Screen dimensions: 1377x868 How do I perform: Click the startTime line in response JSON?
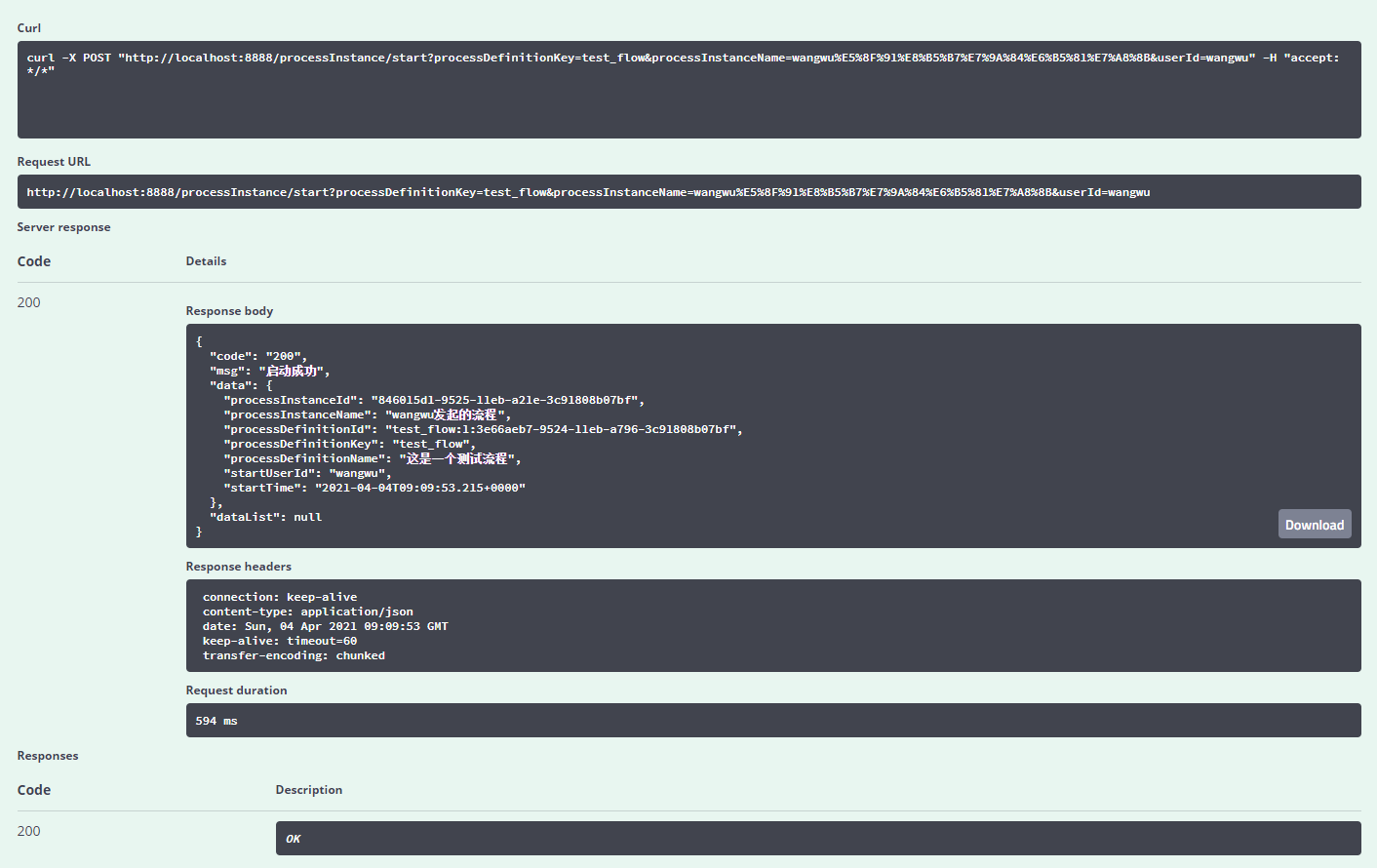coord(374,488)
